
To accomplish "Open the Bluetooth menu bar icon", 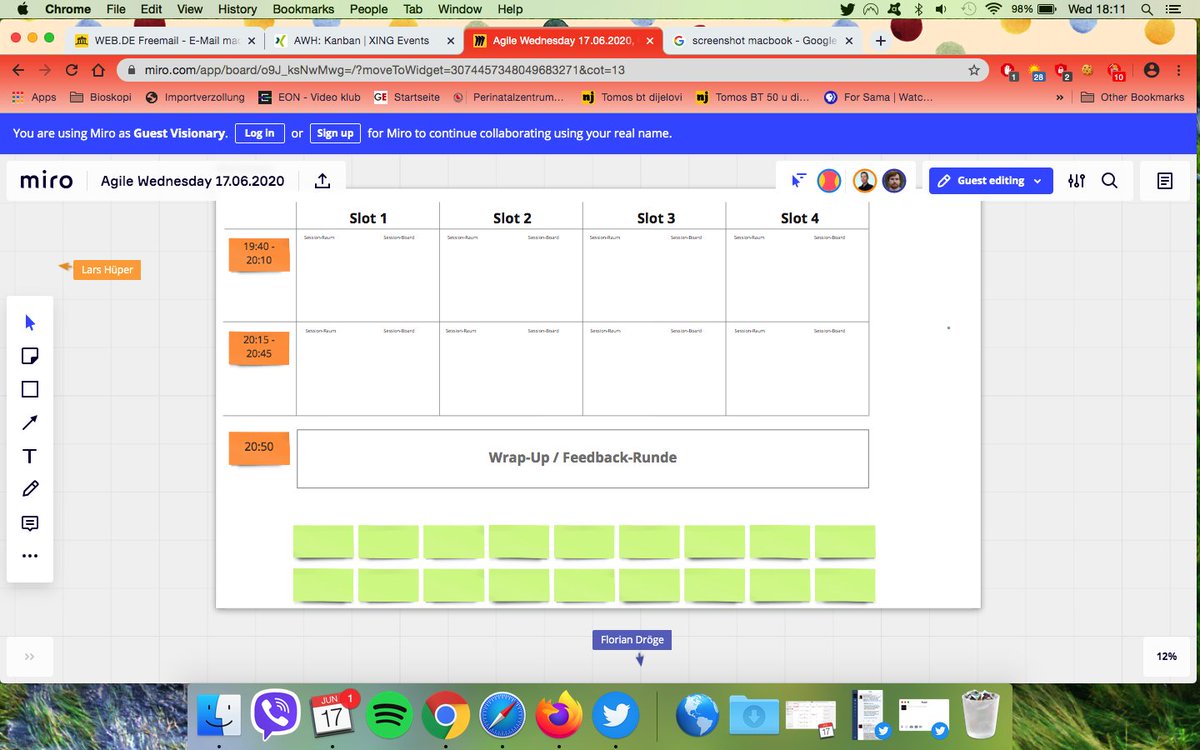I will coord(919,9).
